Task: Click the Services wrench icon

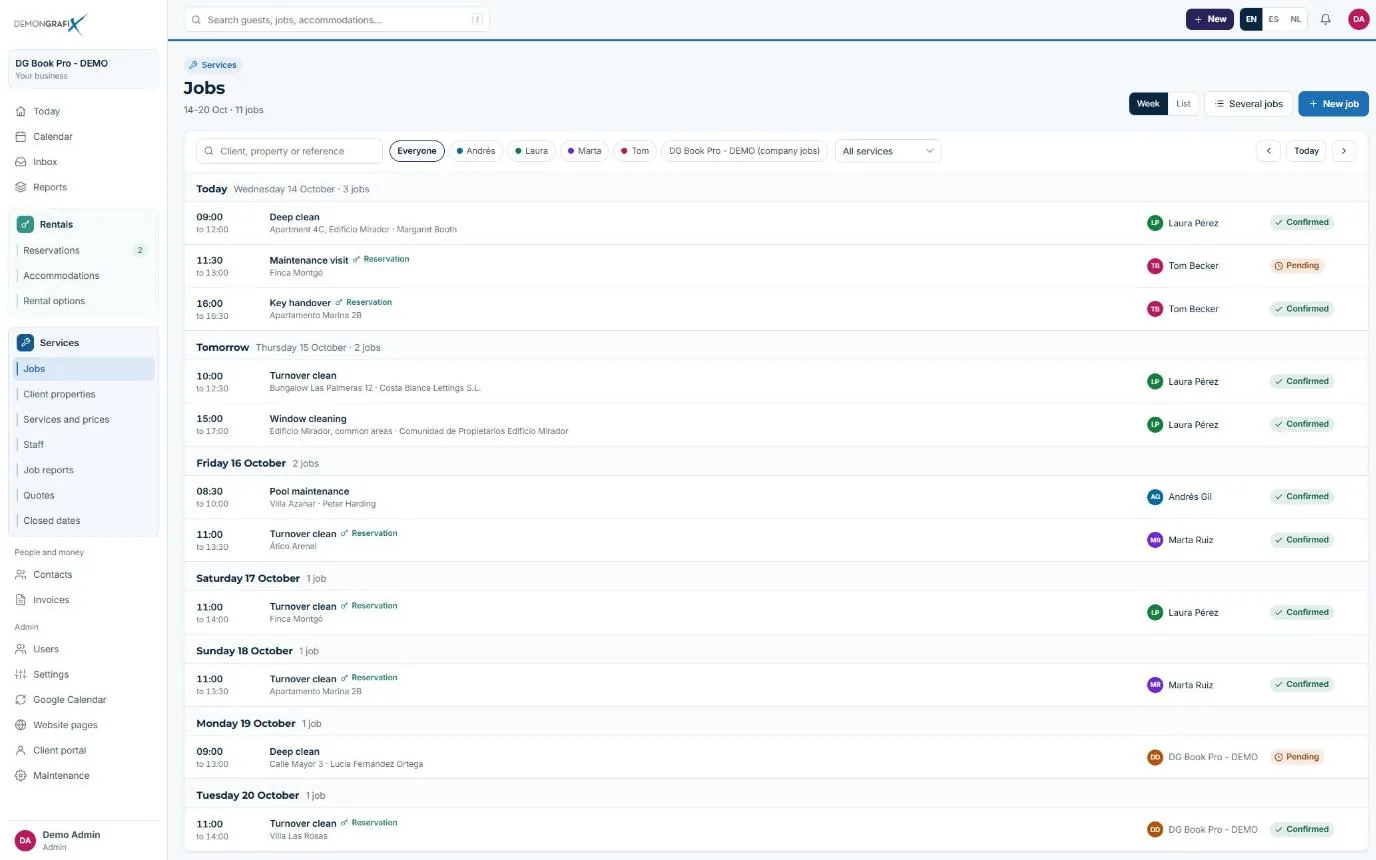Action: pos(25,343)
